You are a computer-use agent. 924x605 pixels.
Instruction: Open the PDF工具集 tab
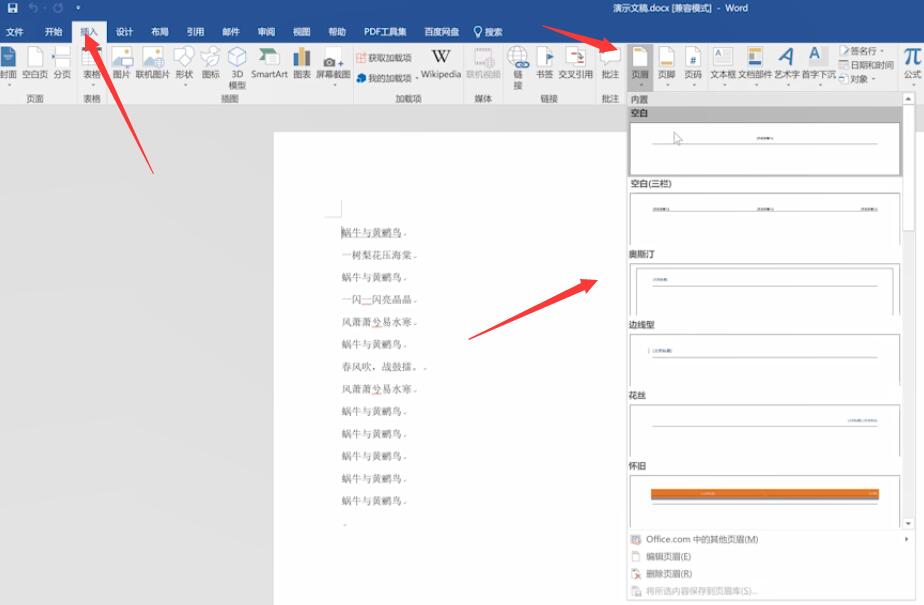coord(385,32)
